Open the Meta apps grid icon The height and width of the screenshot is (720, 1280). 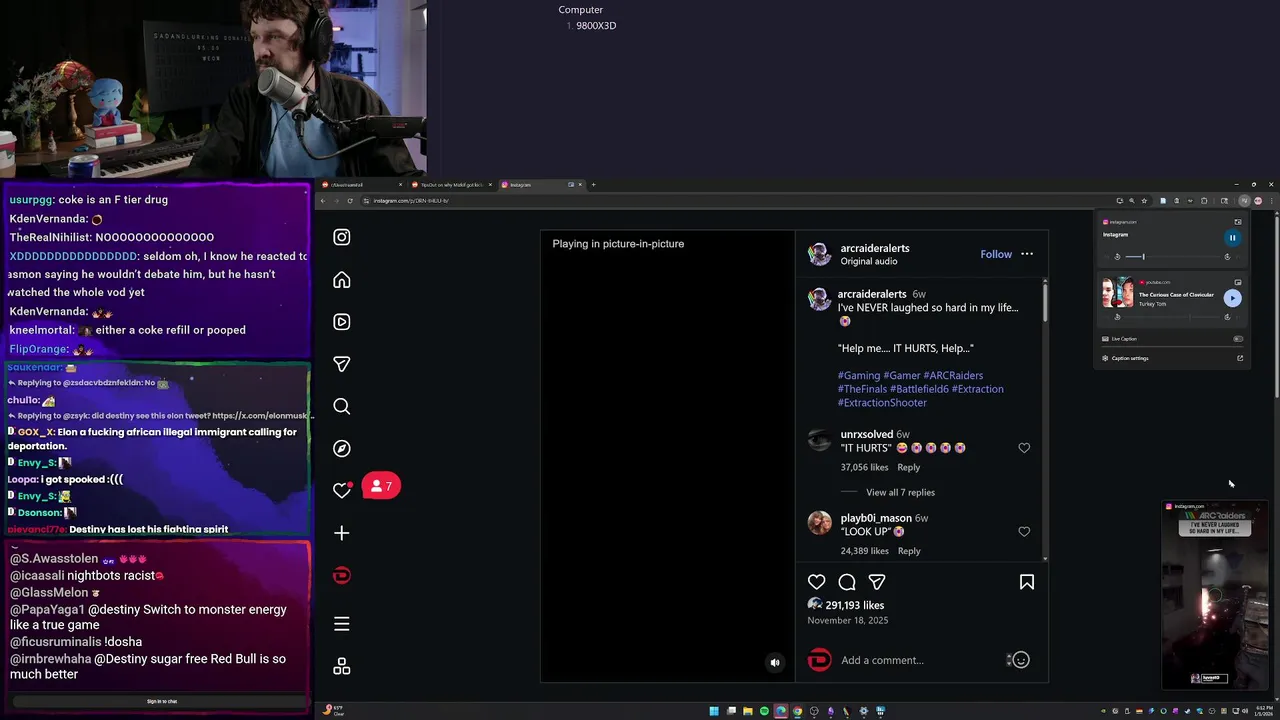342,666
